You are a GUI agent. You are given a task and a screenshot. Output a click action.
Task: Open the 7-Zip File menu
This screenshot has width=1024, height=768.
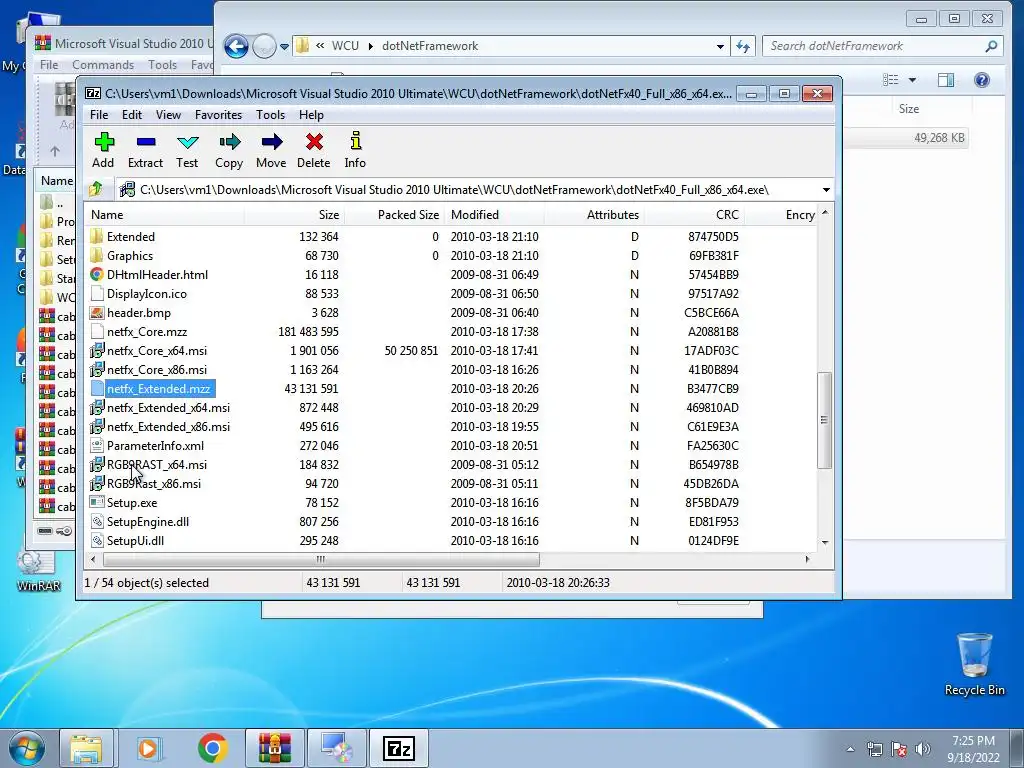[x=99, y=115]
